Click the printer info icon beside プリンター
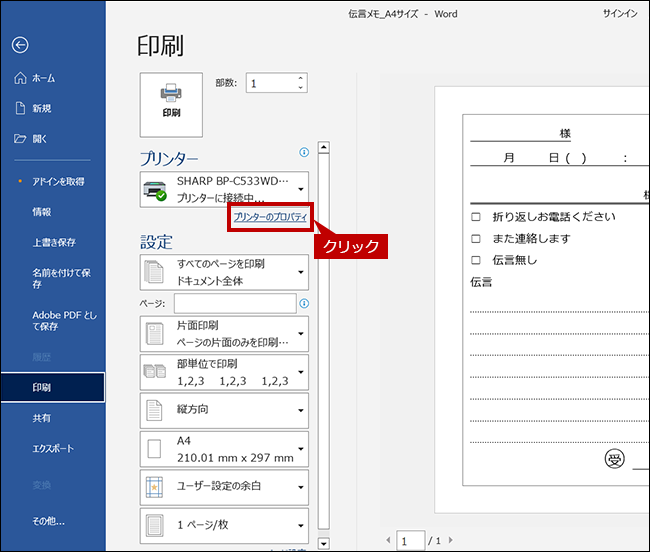This screenshot has height=552, width=650. pos(304,153)
